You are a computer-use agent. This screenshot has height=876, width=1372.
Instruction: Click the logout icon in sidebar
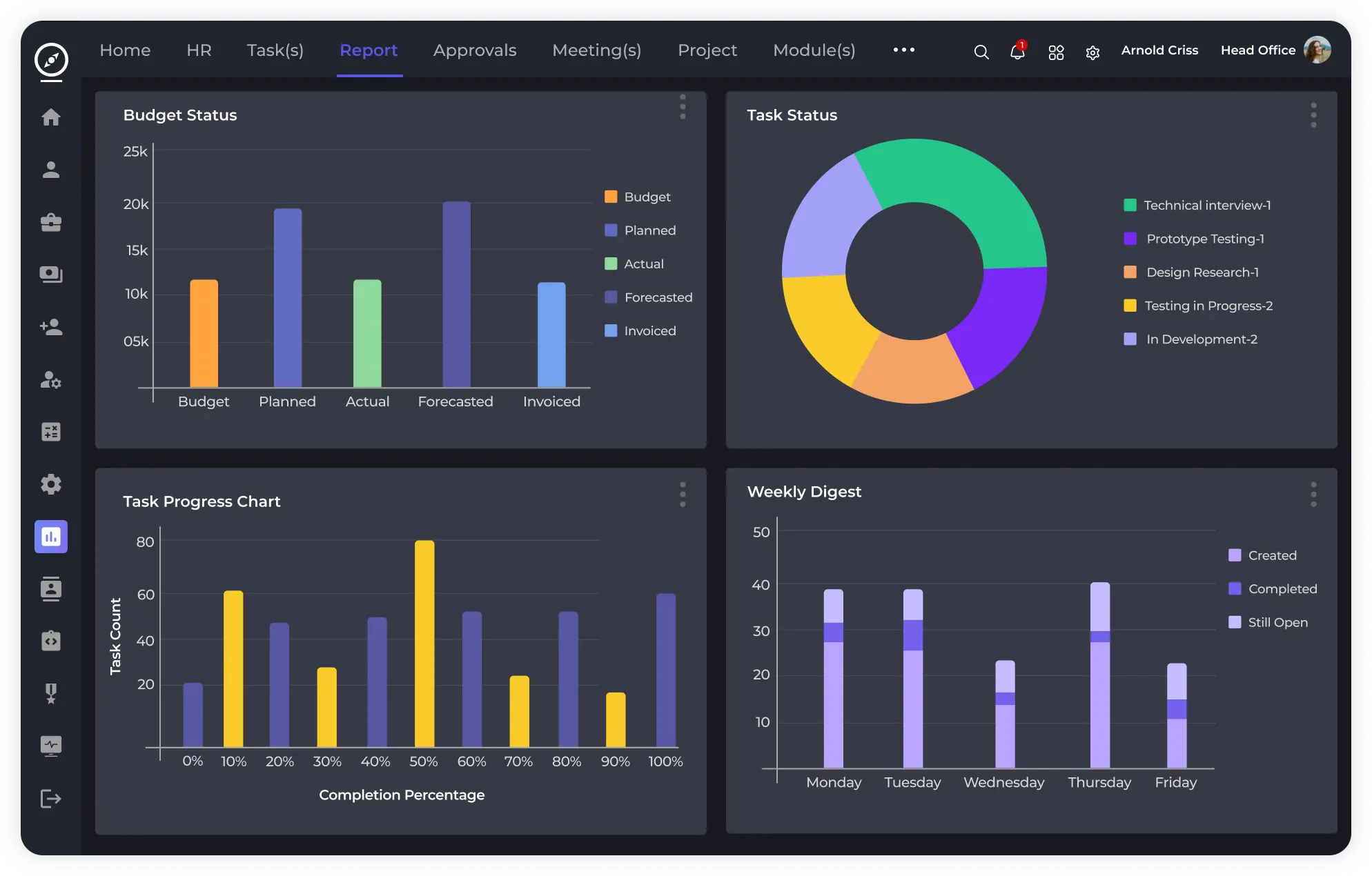click(x=51, y=799)
